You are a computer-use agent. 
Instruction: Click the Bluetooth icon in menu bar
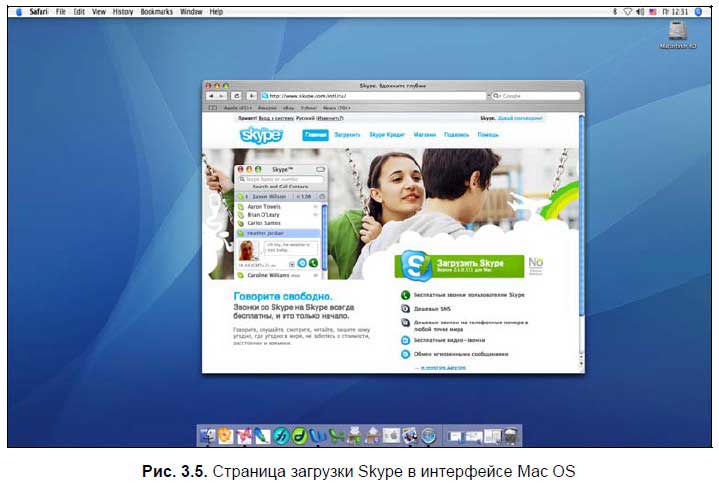click(x=615, y=11)
